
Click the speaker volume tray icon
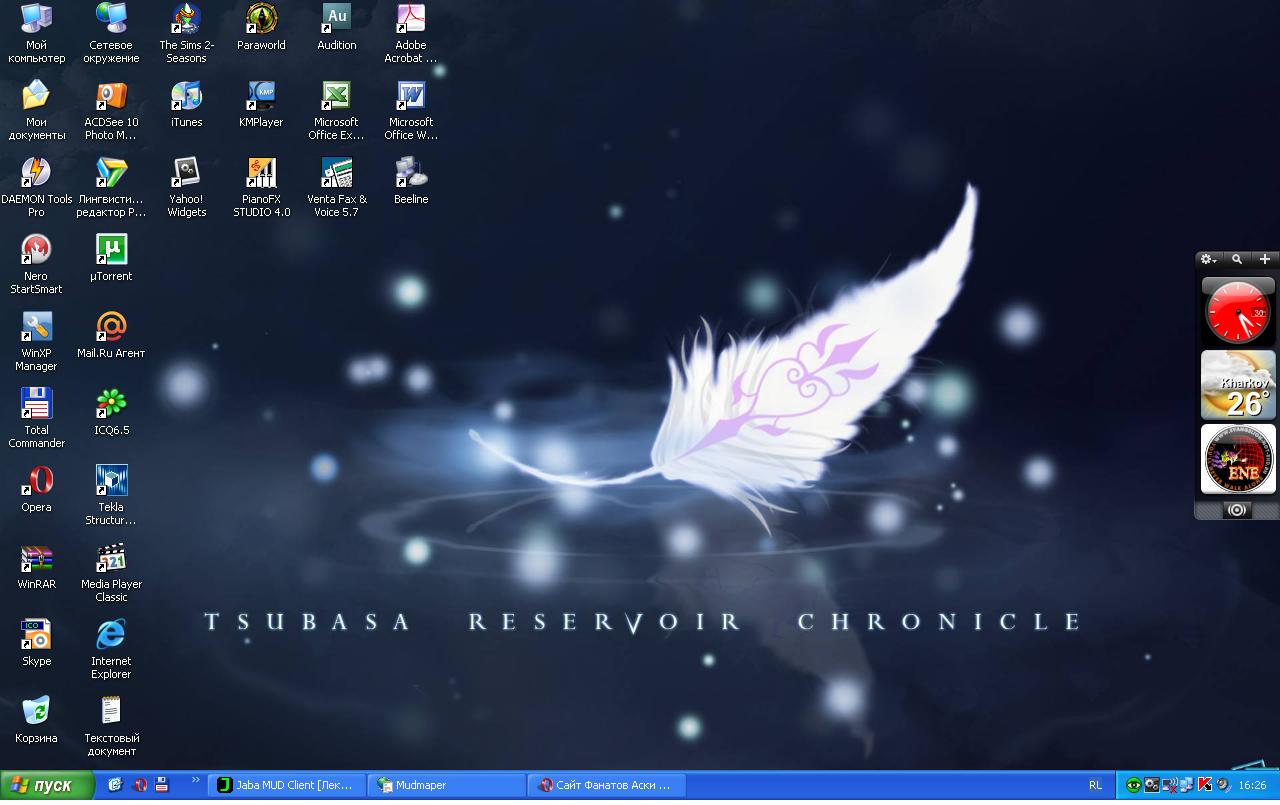1222,785
